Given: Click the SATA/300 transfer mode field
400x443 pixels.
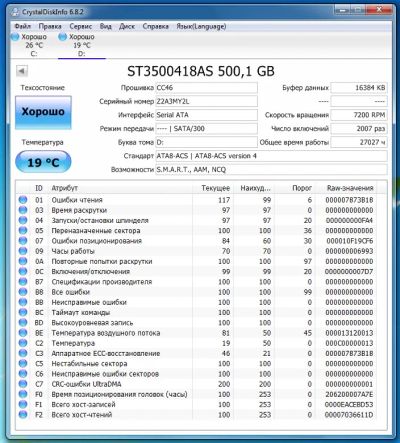Looking at the screenshot, I should tap(206, 129).
